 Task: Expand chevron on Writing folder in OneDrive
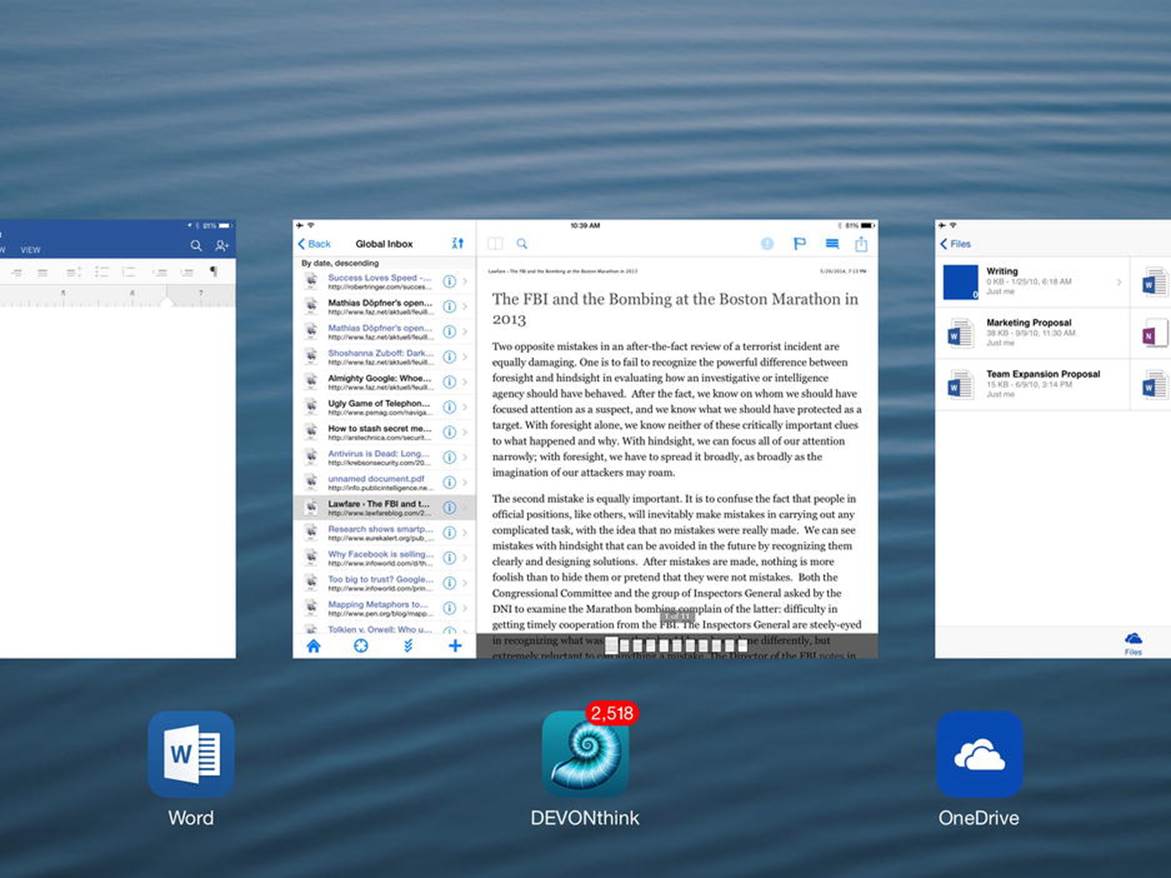(x=1119, y=282)
